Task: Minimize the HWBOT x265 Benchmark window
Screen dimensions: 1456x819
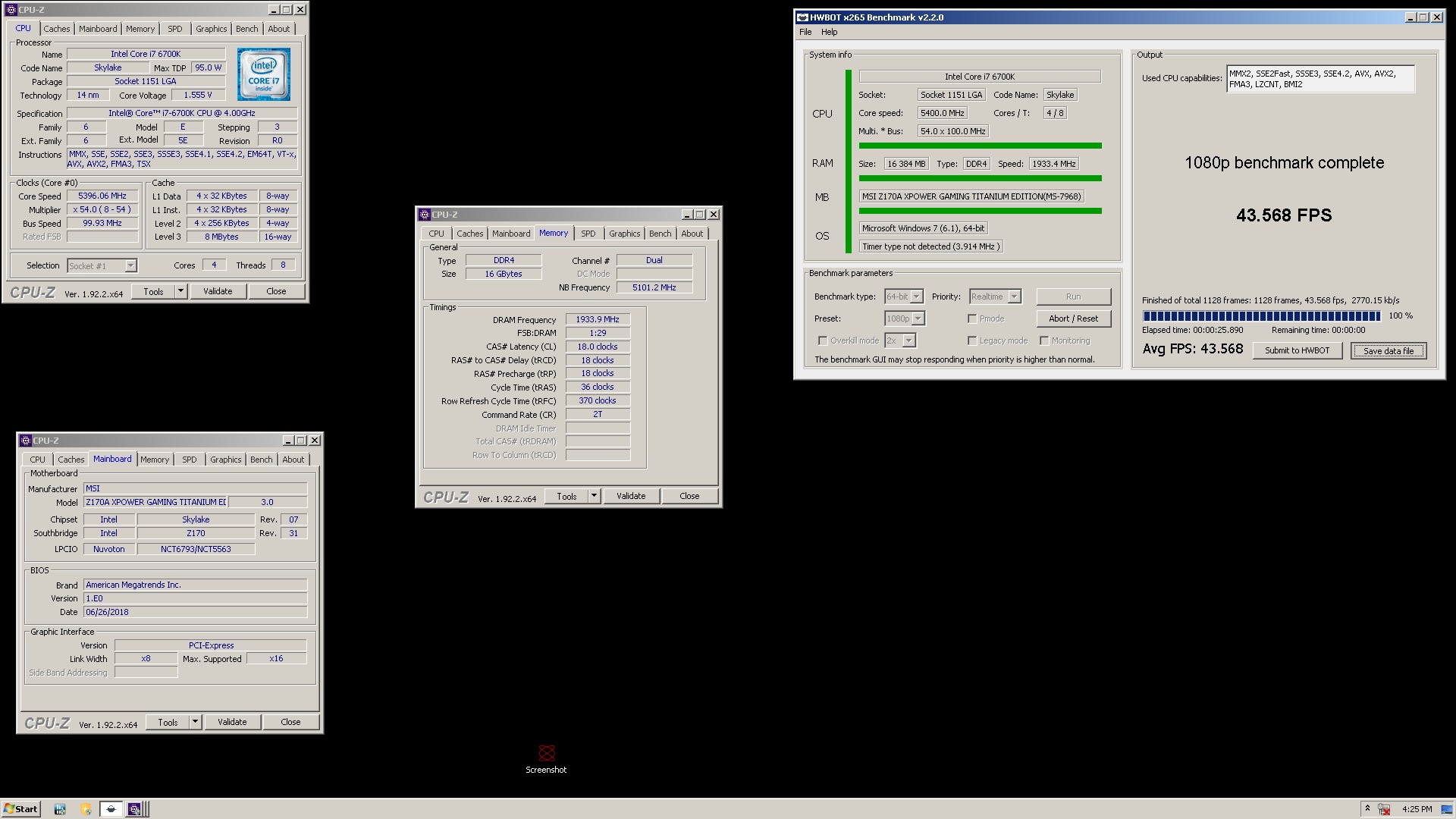Action: [1410, 17]
